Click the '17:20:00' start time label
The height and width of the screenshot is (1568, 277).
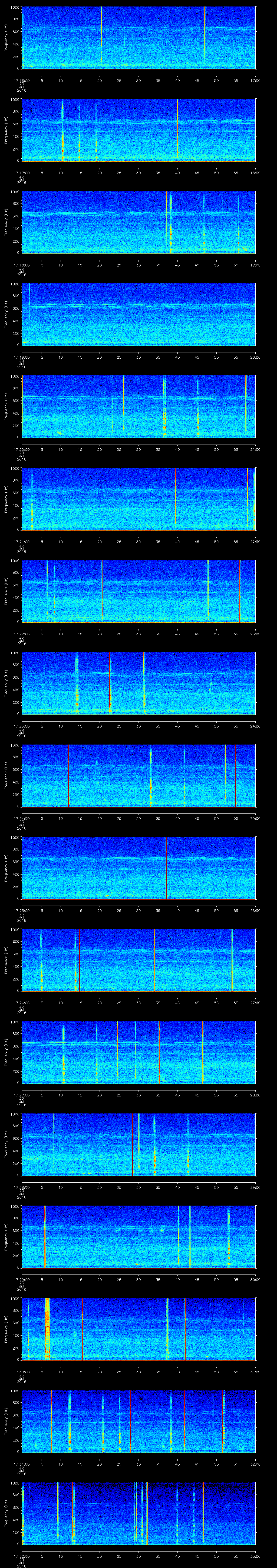(x=21, y=449)
